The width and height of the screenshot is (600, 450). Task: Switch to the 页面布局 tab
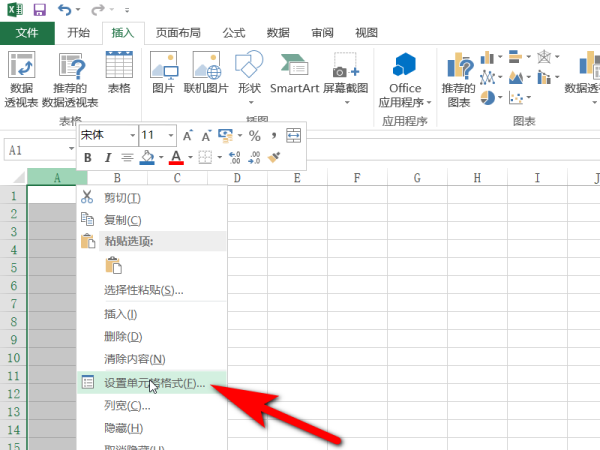[178, 33]
